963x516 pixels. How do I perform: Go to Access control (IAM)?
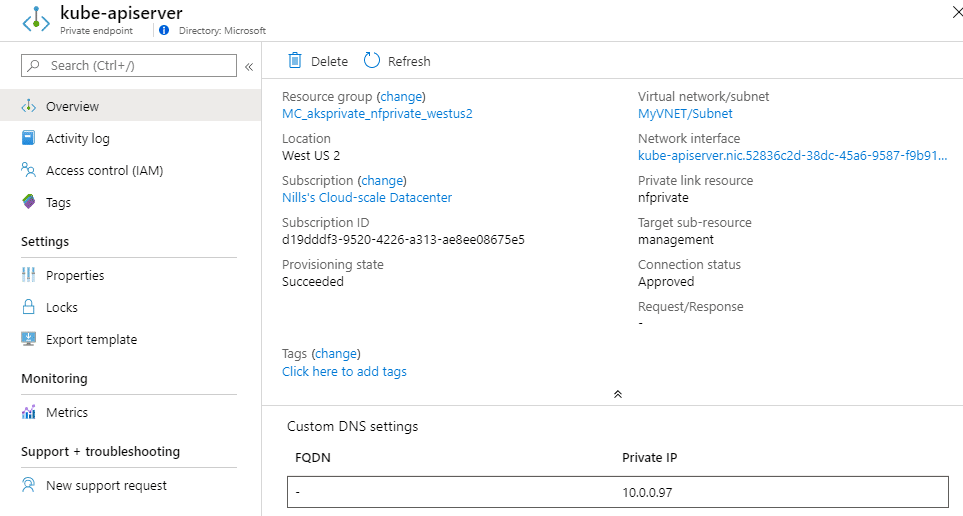coord(104,171)
